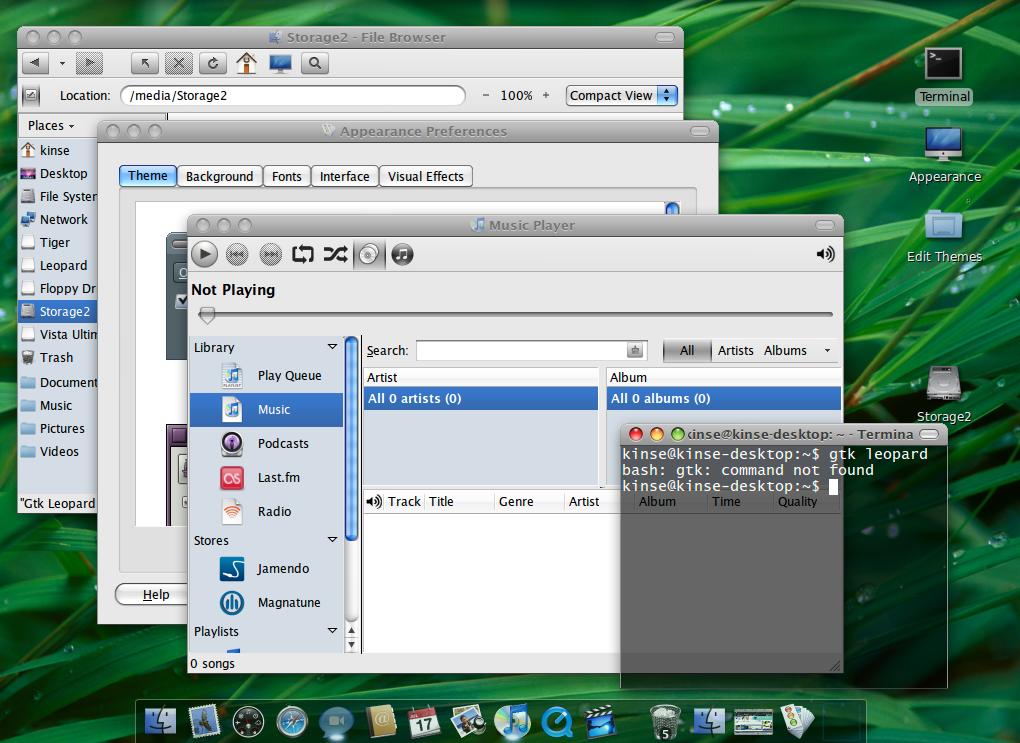Switch to the Visual Effects tab
Screen dimensions: 1020x743
pyautogui.click(x=426, y=176)
